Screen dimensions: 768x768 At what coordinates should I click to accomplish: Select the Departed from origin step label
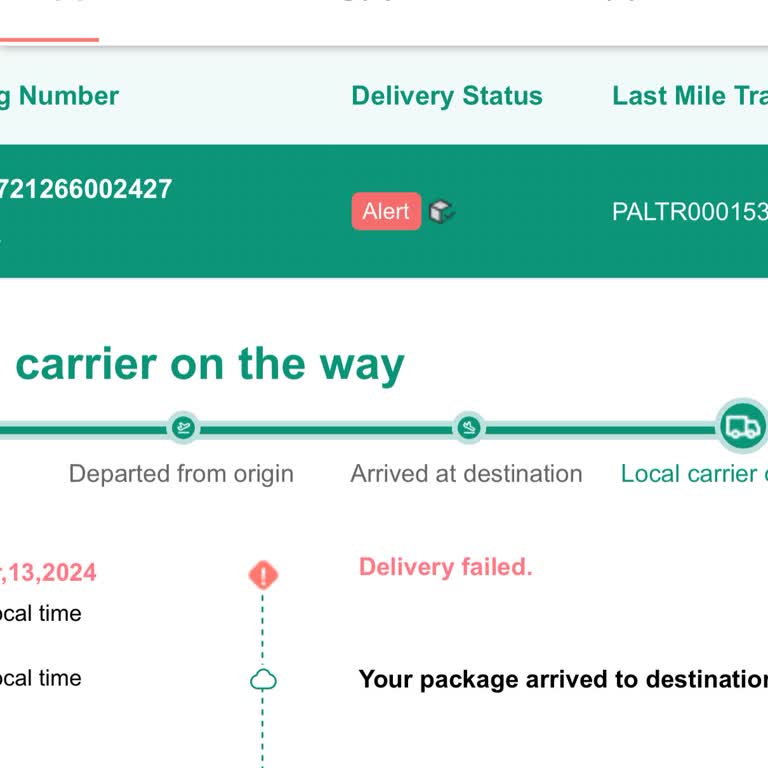pyautogui.click(x=181, y=474)
